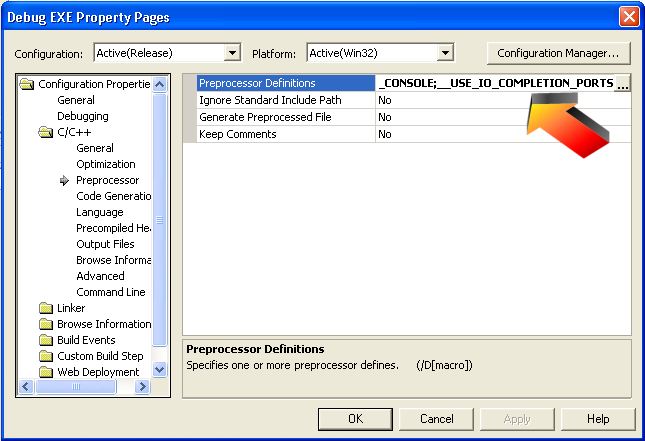Close the Debug EXE Property Pages window
Screen dimensions: 645x441
tap(628, 17)
